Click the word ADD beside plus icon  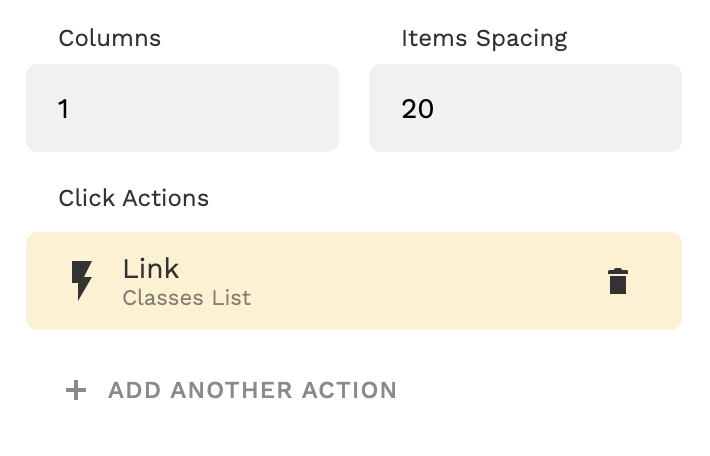click(134, 390)
